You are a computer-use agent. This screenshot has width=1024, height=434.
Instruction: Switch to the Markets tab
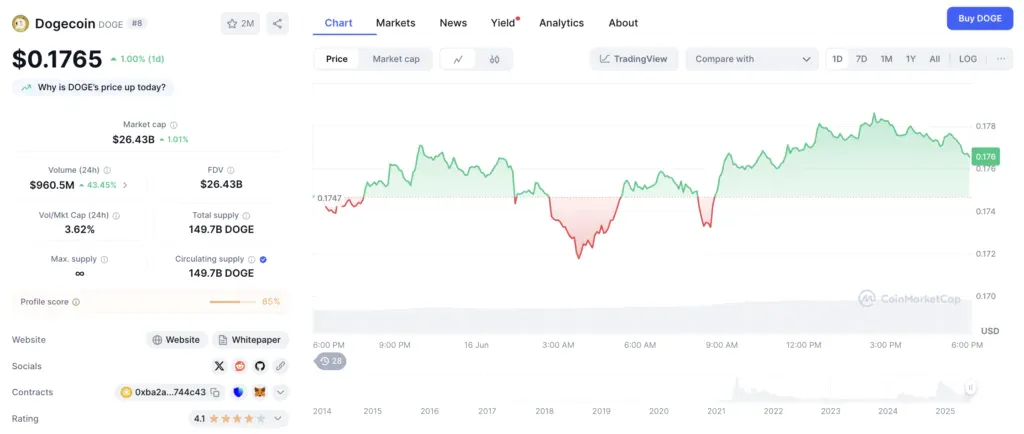(x=396, y=22)
